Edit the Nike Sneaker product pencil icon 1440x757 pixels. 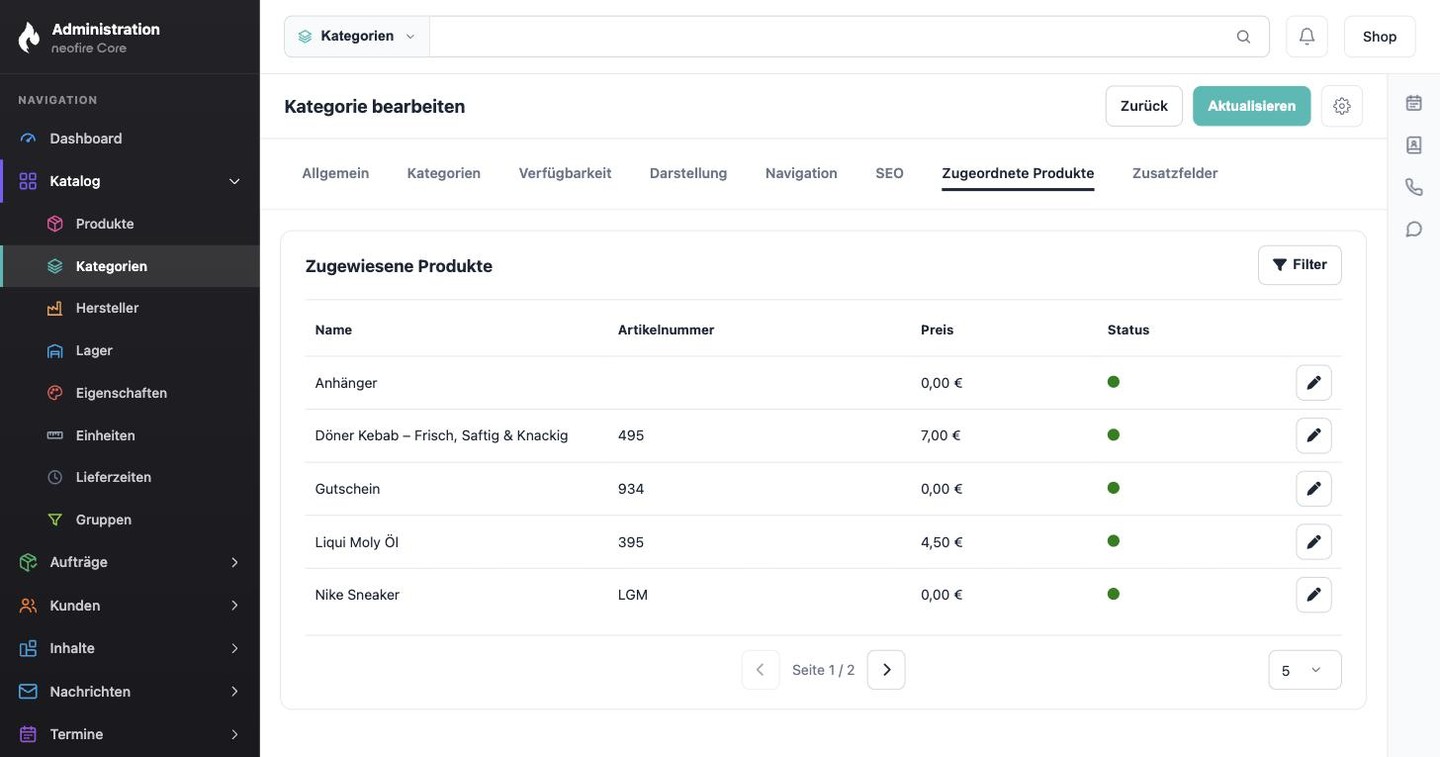(1314, 595)
